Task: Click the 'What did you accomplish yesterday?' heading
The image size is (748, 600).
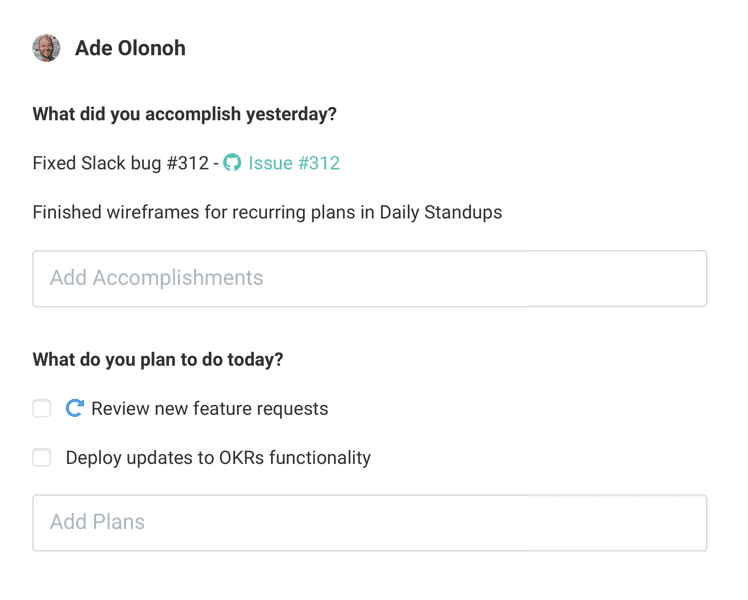Action: 184,114
